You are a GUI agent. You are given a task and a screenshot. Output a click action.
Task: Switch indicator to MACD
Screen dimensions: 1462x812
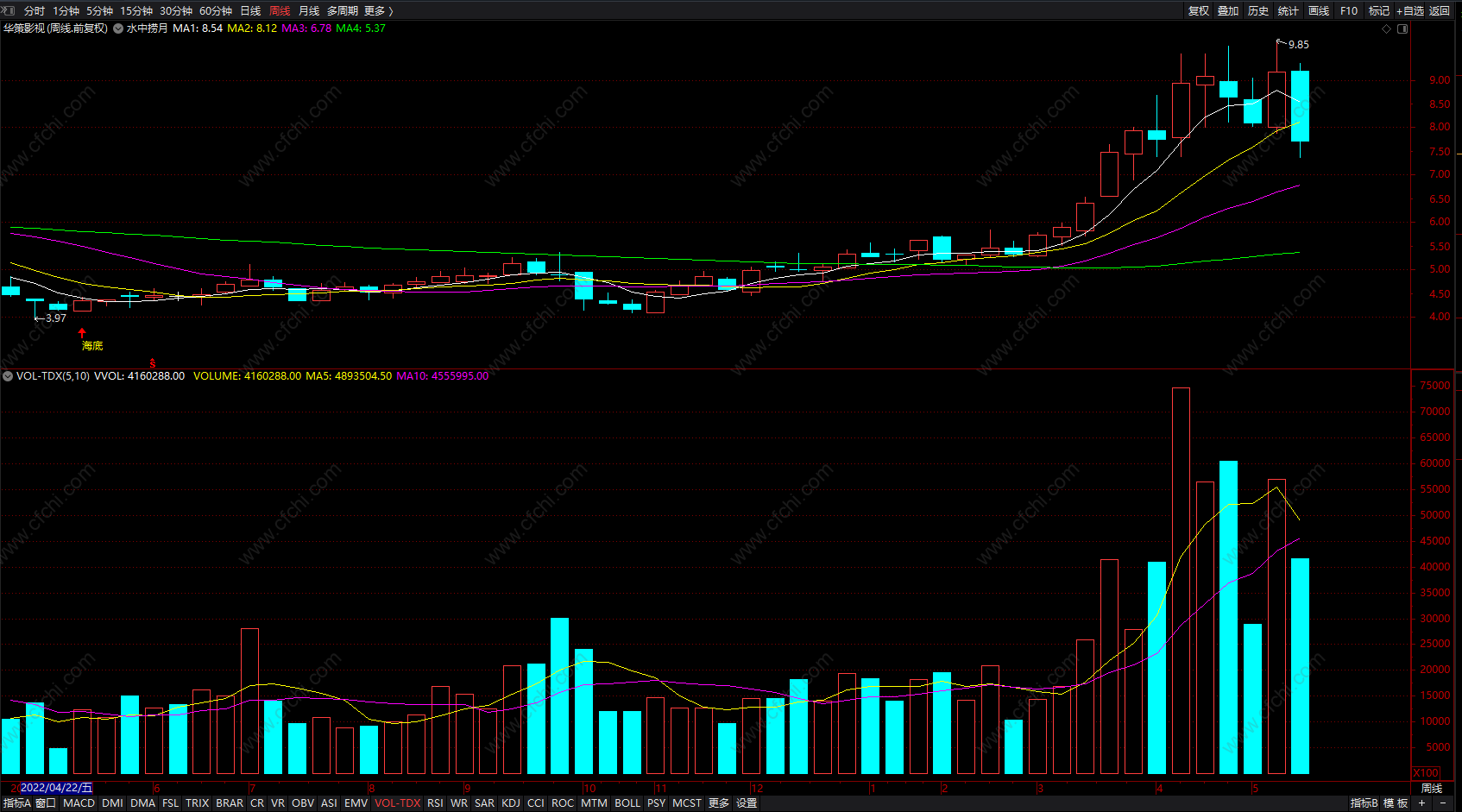click(x=79, y=803)
